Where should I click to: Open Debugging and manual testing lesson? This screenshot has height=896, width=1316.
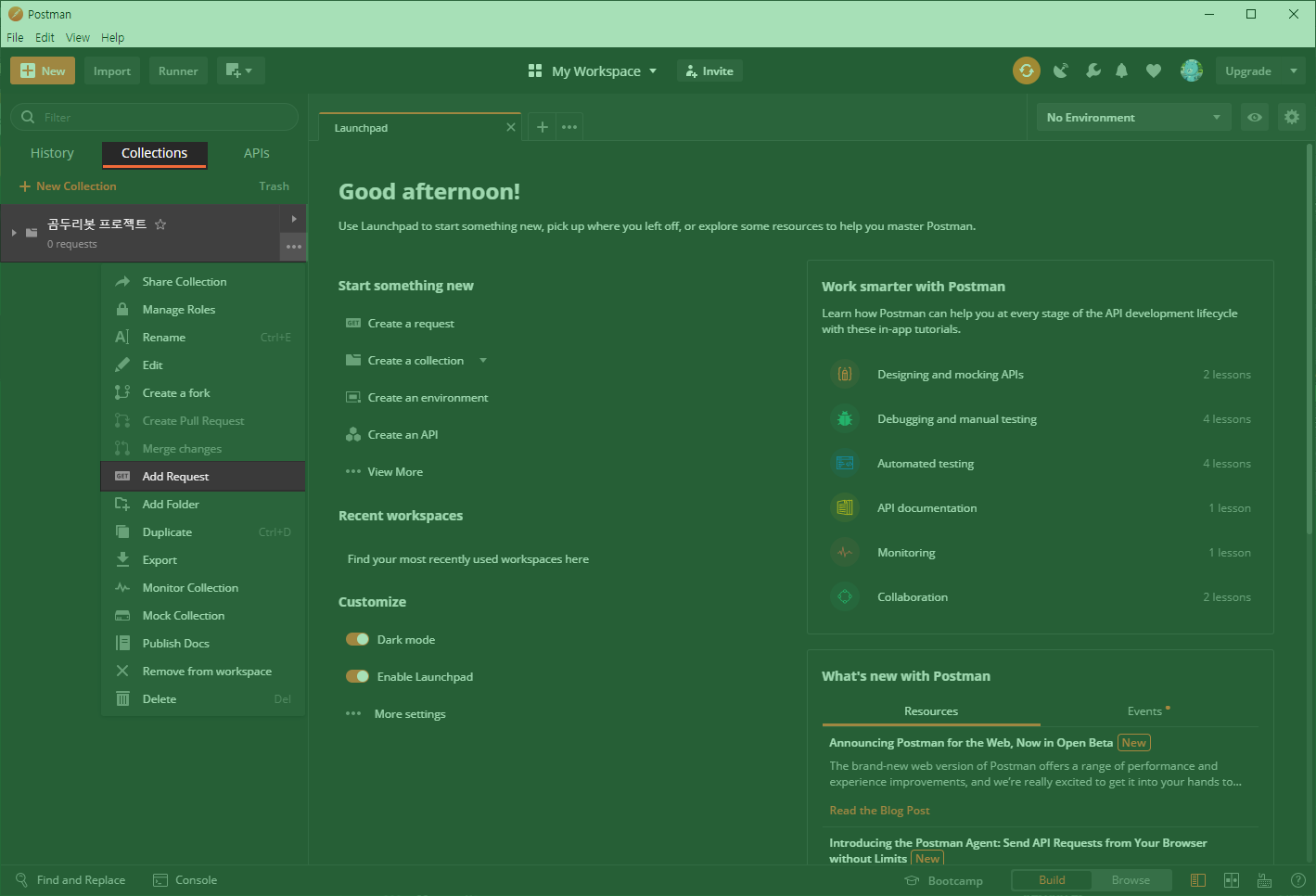[x=1041, y=419]
